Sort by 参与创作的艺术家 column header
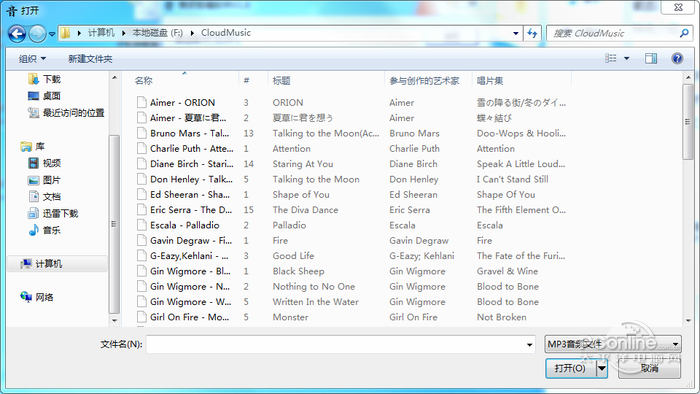The width and height of the screenshot is (700, 394). (x=424, y=81)
